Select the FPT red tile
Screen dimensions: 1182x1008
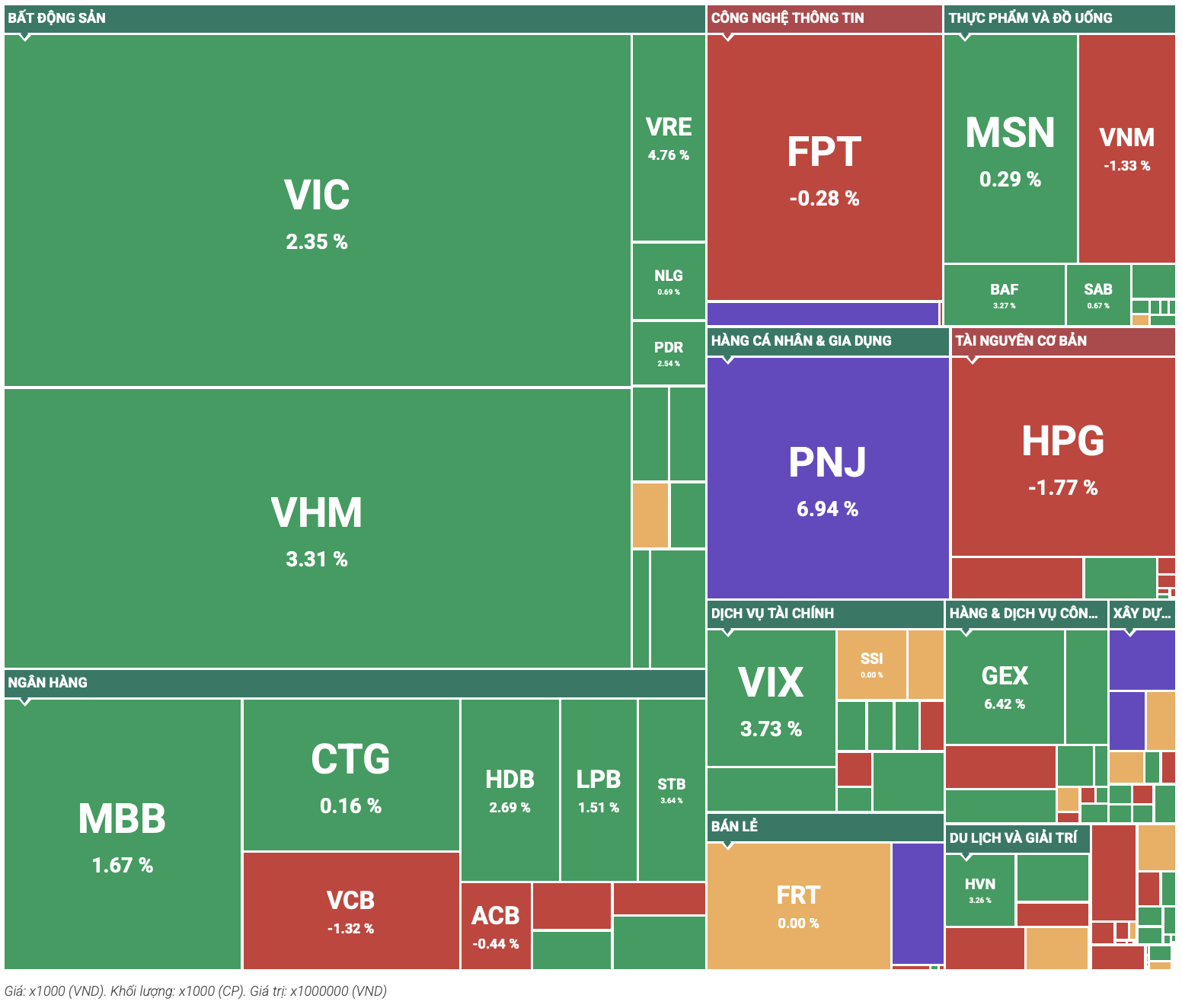tap(824, 167)
